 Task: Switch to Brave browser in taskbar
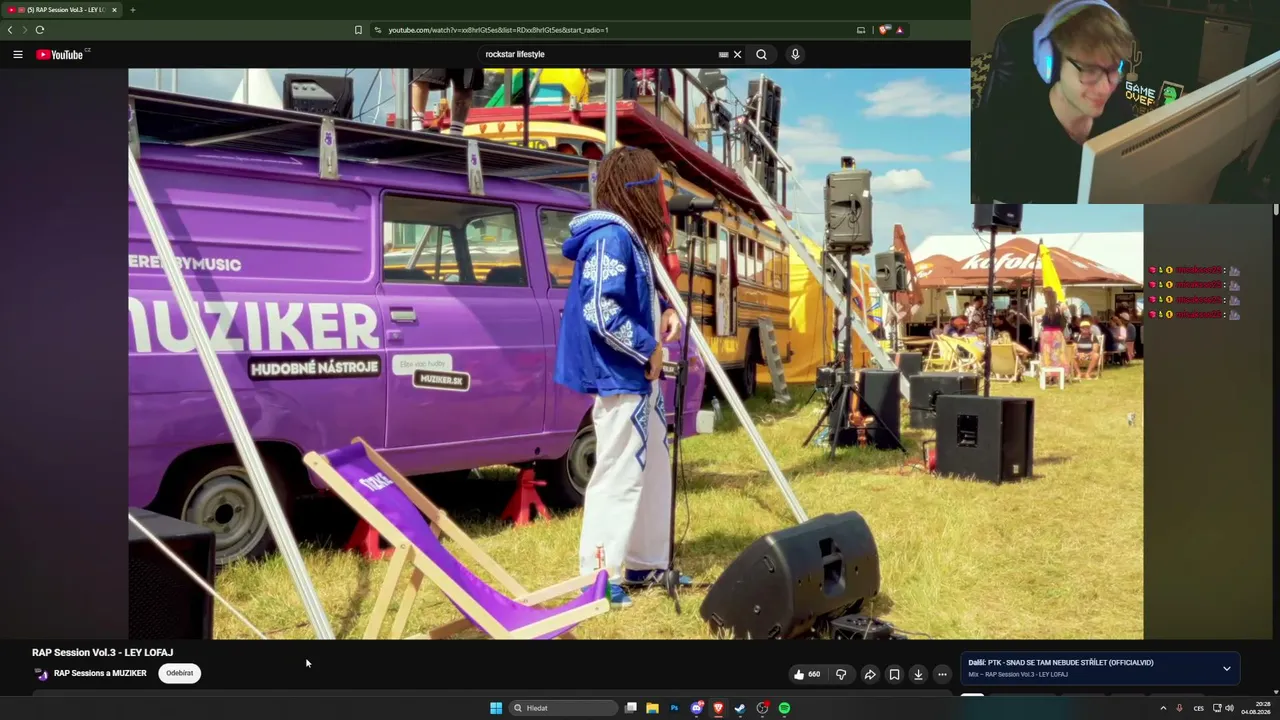tap(718, 708)
